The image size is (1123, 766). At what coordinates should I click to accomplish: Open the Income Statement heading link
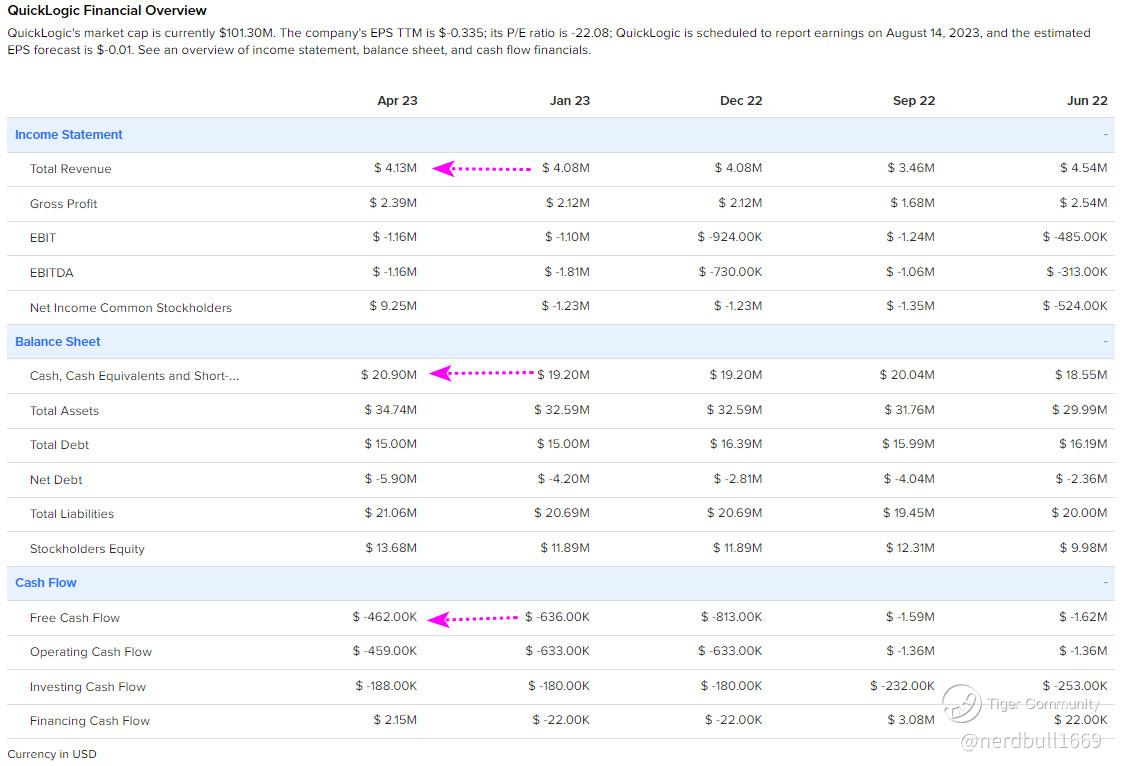click(x=69, y=135)
